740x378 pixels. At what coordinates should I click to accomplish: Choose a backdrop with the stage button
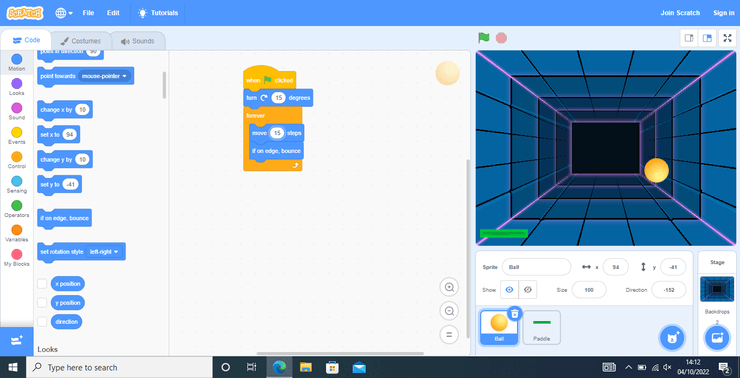[x=717, y=337]
